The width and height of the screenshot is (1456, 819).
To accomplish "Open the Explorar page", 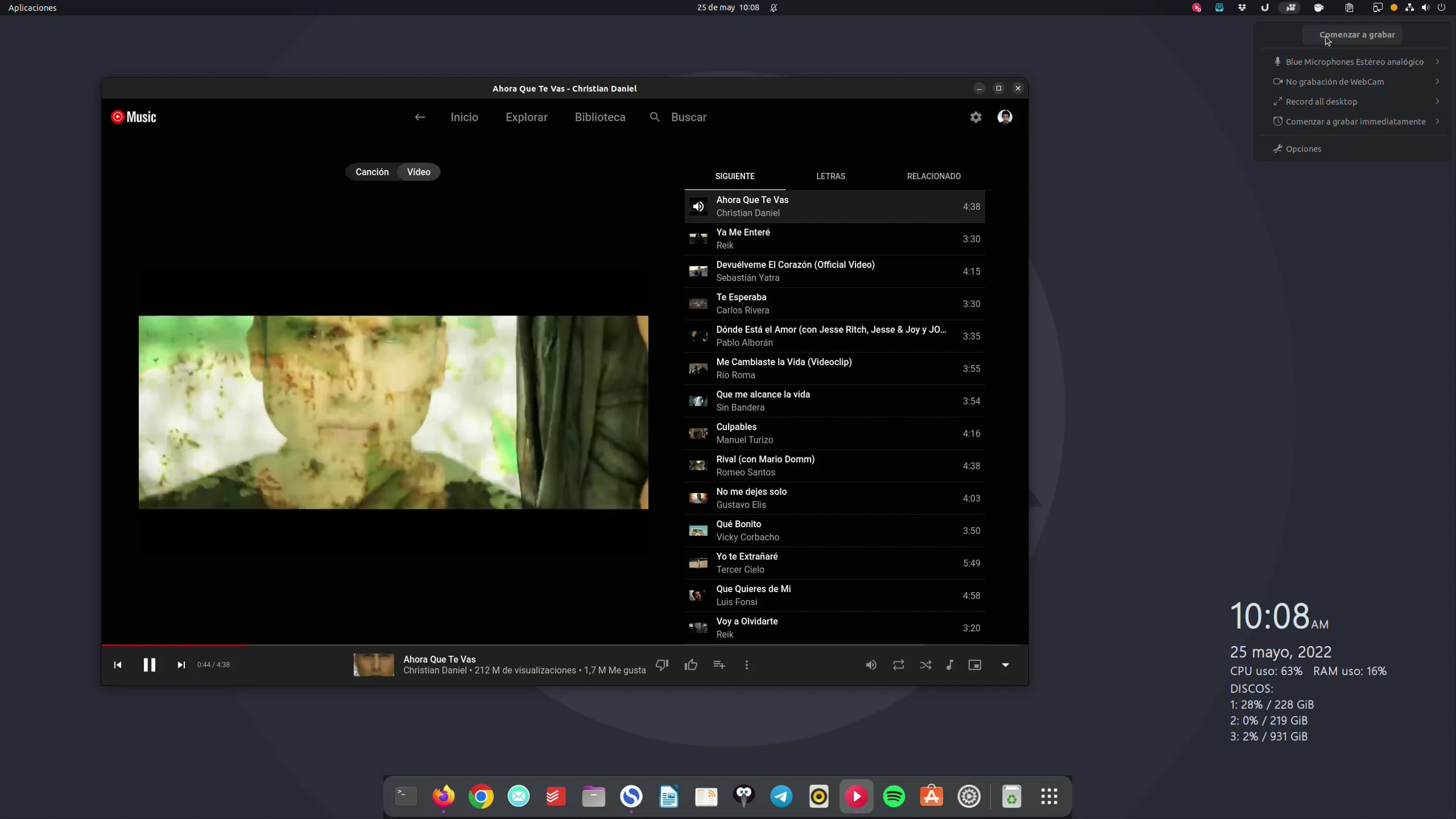I will tap(527, 117).
